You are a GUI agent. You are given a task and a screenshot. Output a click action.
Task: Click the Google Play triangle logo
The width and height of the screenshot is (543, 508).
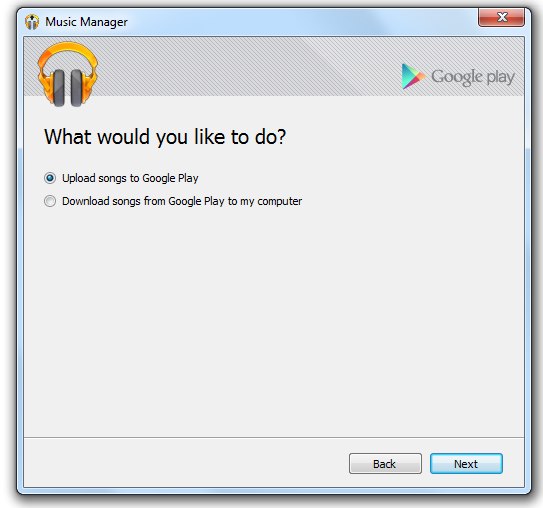[413, 77]
